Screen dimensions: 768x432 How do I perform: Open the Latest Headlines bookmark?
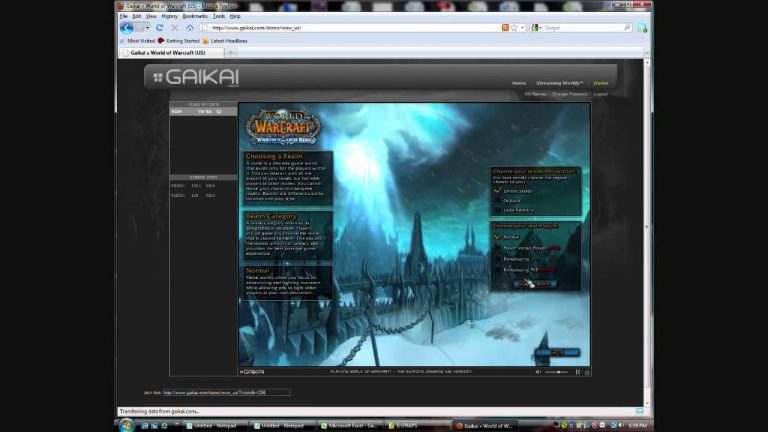coord(225,41)
